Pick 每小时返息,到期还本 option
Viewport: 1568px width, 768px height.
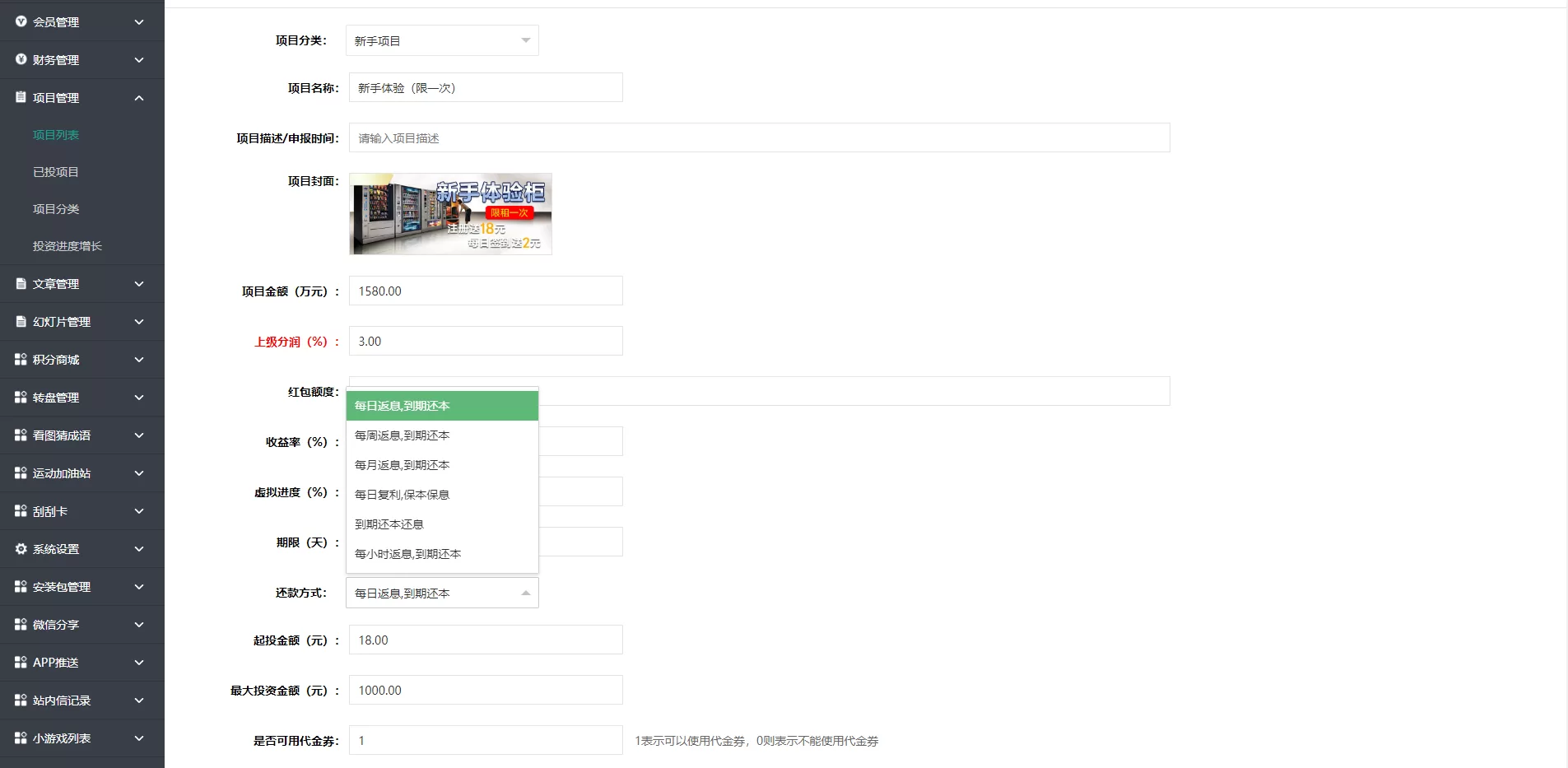click(x=408, y=554)
